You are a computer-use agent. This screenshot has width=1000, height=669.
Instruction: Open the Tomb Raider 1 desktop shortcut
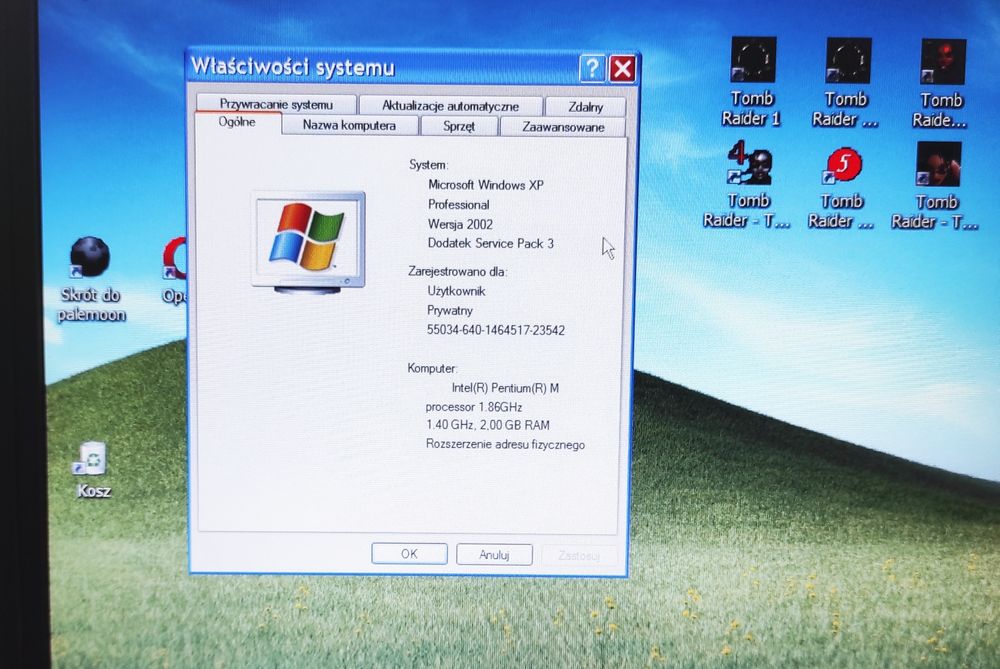(753, 80)
